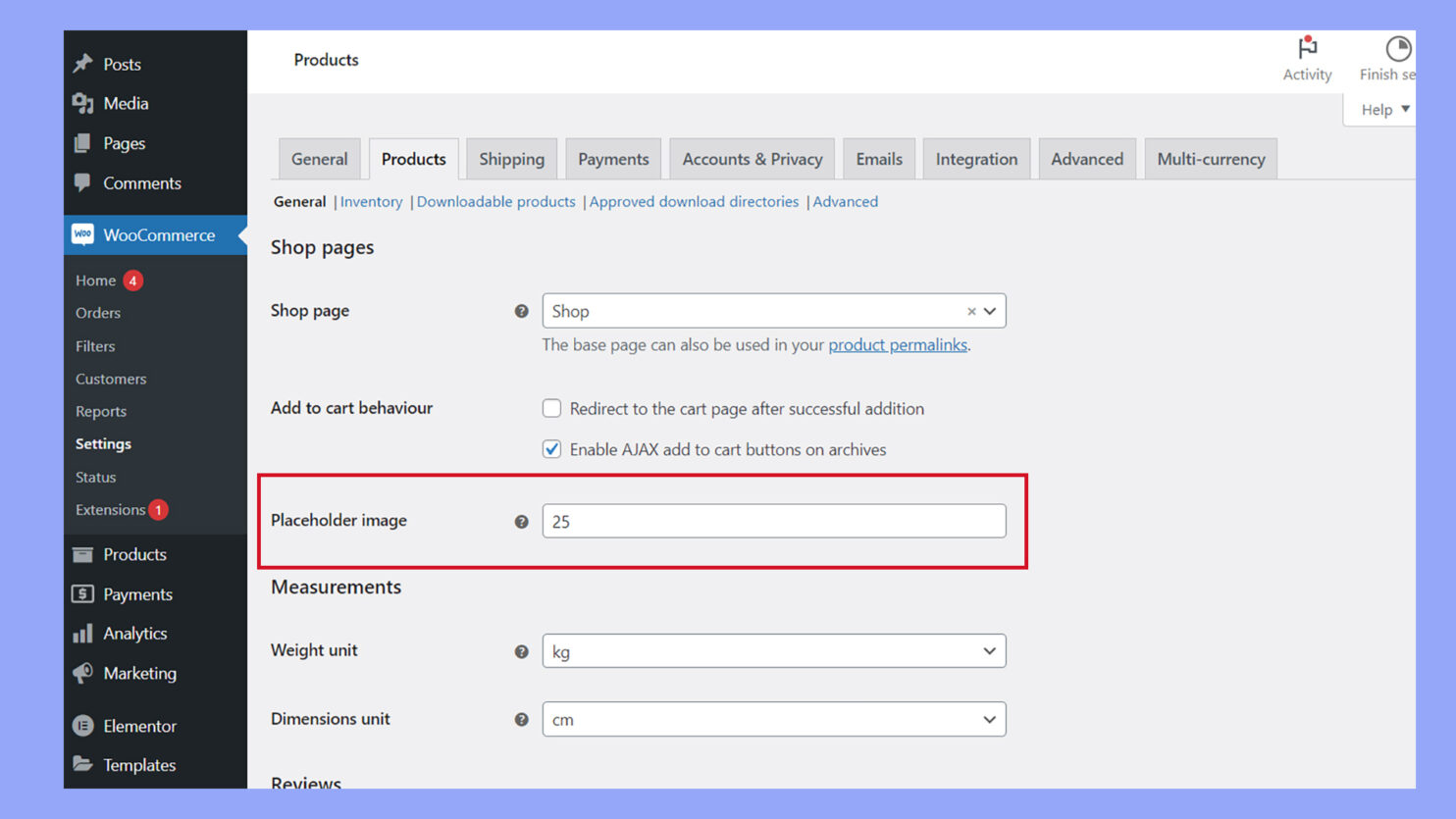The image size is (1456, 819).
Task: Open the Emails settings tab
Action: 878,158
